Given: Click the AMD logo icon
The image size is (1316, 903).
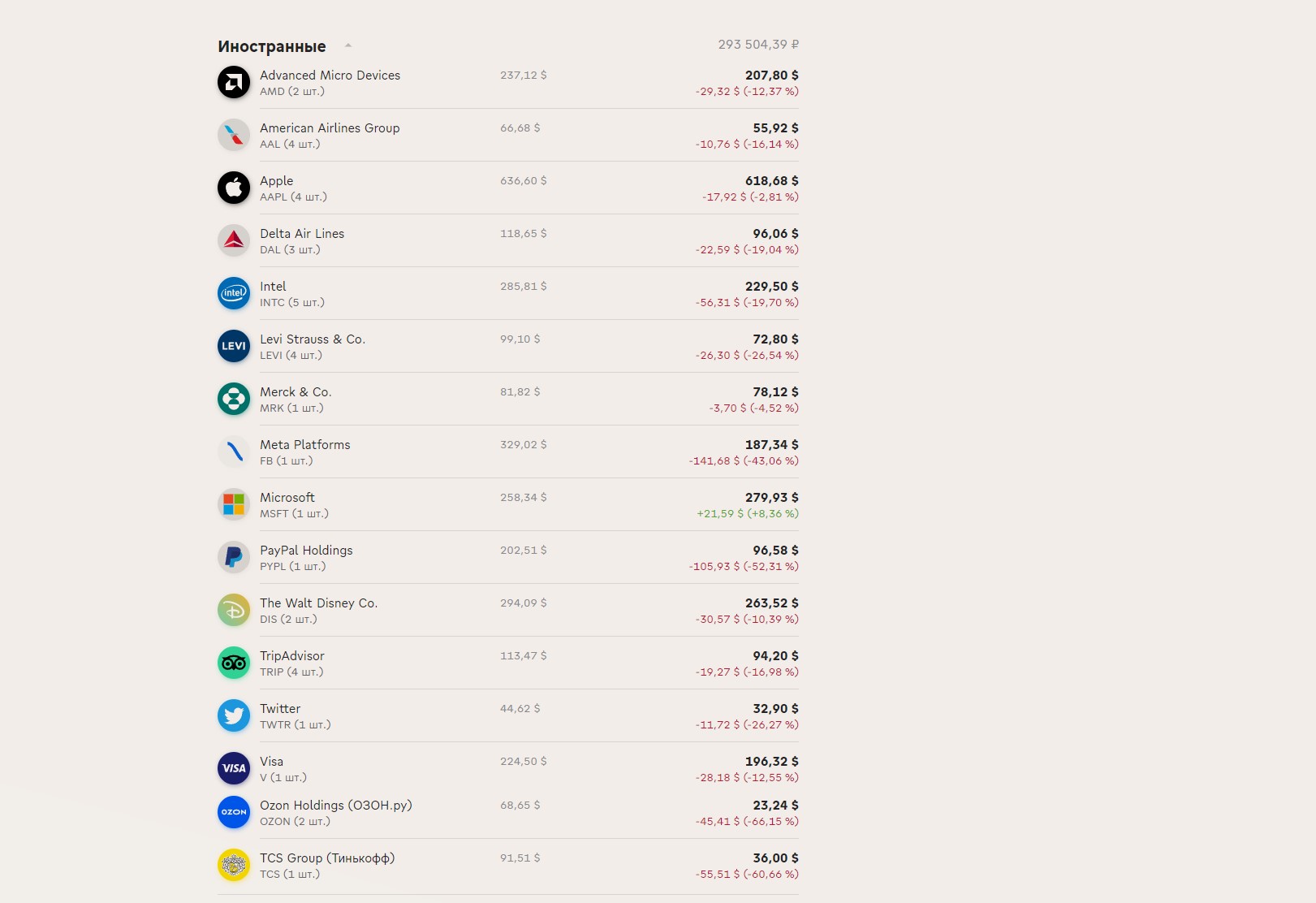Looking at the screenshot, I should [234, 82].
